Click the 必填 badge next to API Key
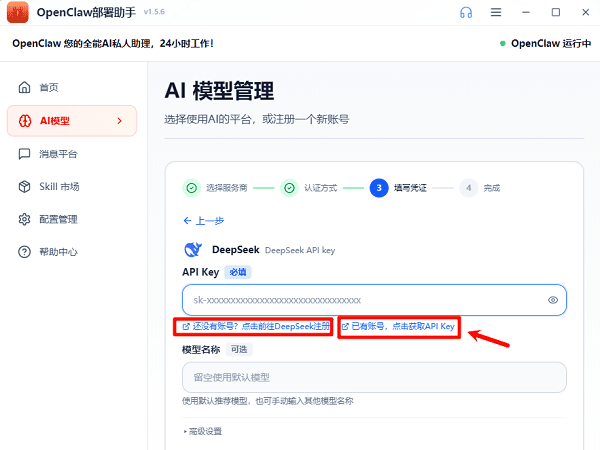This screenshot has width=600, height=450. point(238,272)
